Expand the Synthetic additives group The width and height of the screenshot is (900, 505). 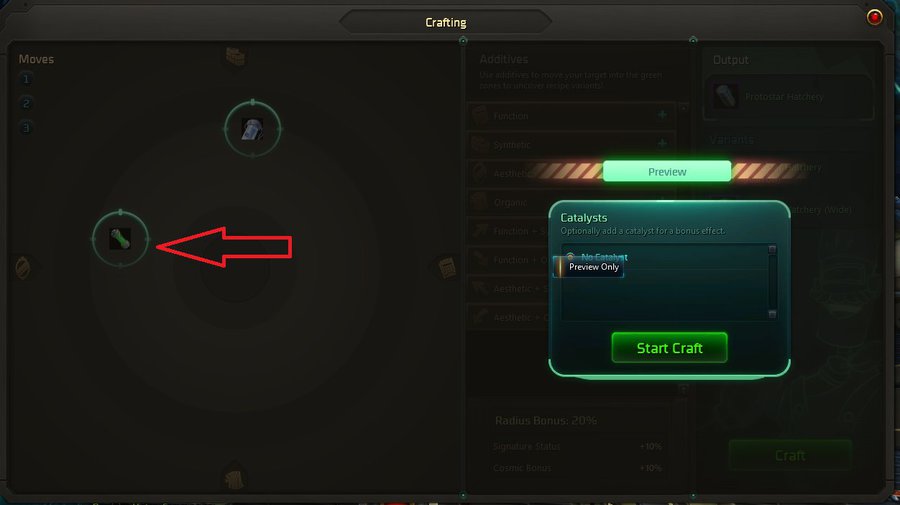coord(662,143)
